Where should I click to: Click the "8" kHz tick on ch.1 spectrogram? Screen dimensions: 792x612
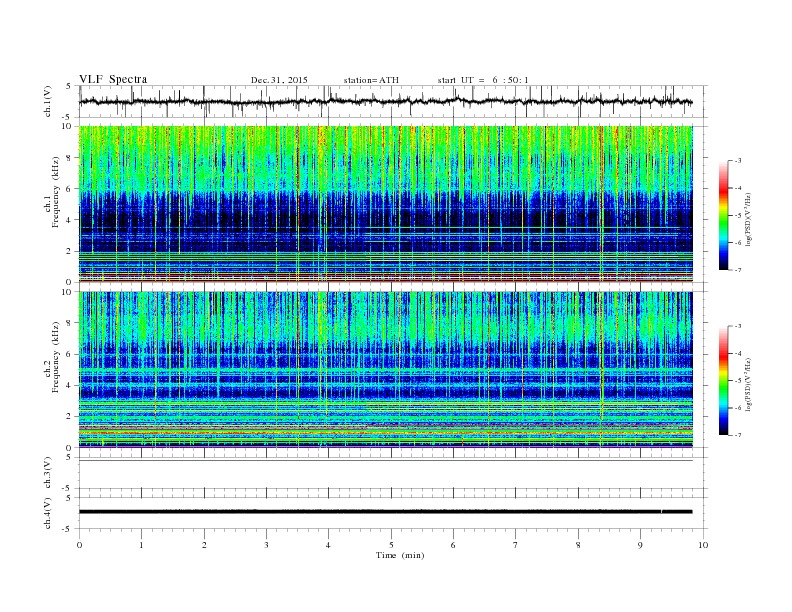[x=70, y=158]
